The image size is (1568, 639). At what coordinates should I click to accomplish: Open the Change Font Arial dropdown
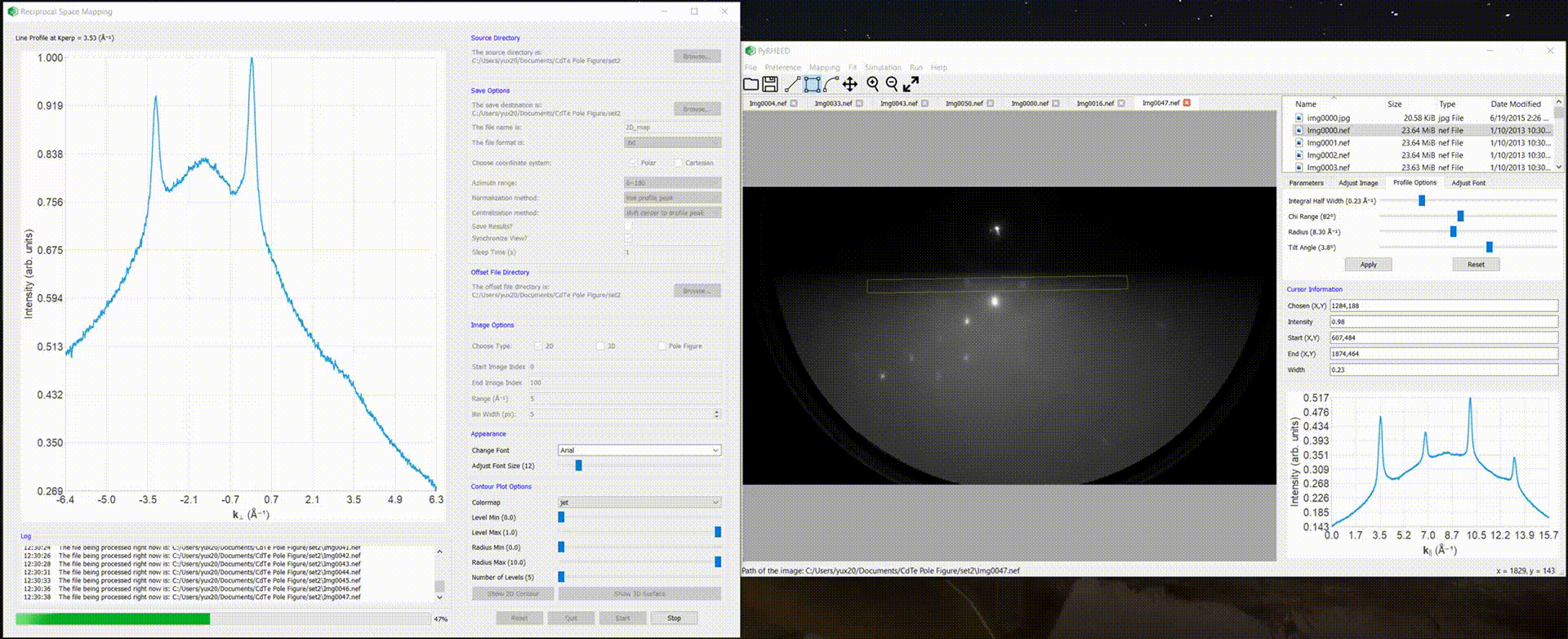coord(639,450)
